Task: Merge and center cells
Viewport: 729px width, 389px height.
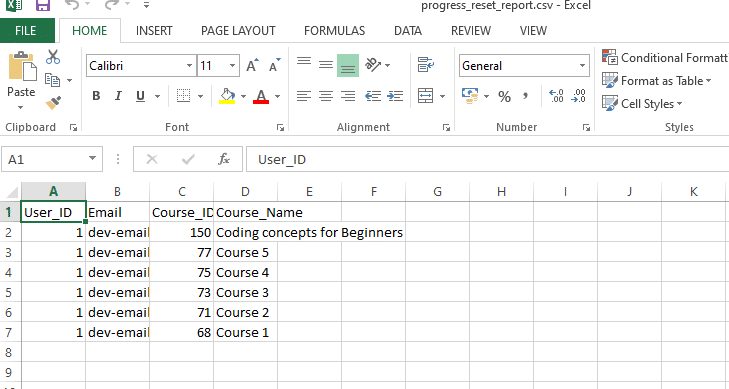Action: coord(425,96)
